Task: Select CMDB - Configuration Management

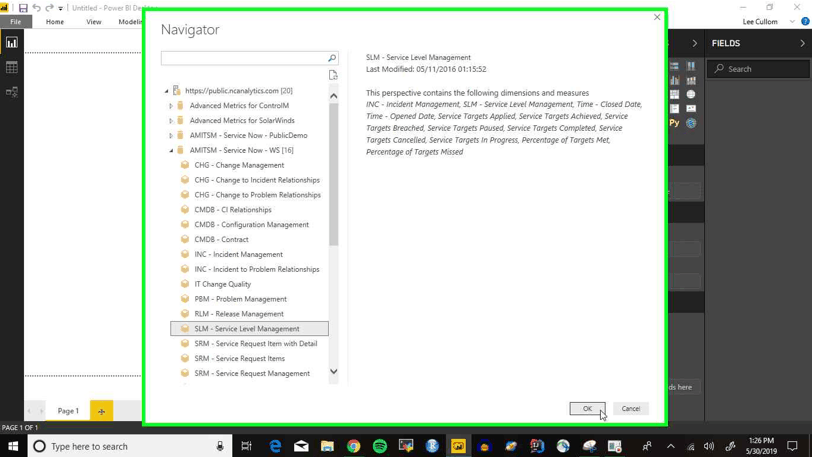Action: [251, 225]
